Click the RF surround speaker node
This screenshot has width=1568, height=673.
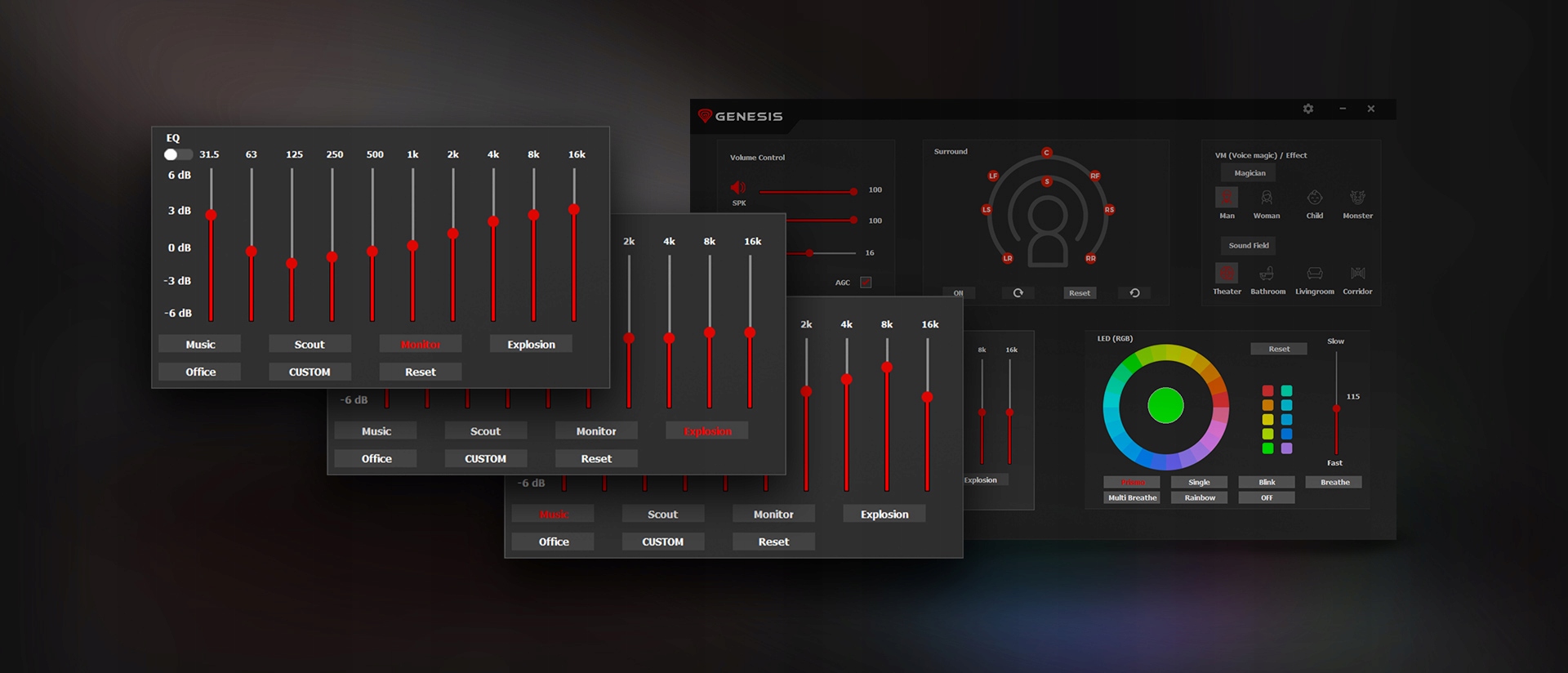[1095, 176]
